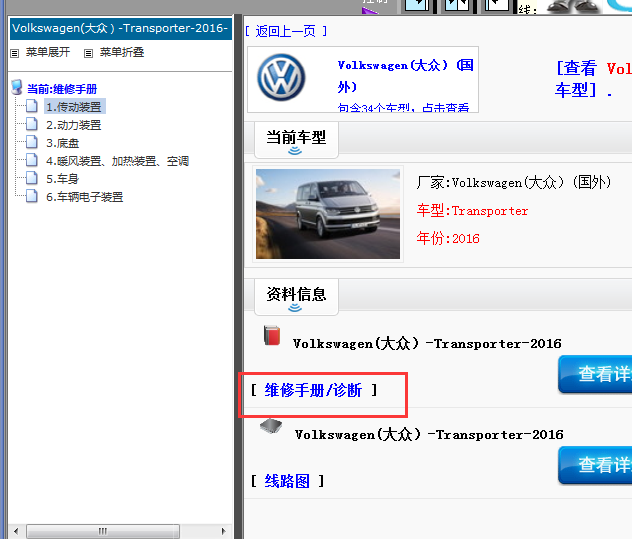Image resolution: width=632 pixels, height=539 pixels.
Task: Click the page icon beside 4.暖风装置
Action: tap(32, 160)
